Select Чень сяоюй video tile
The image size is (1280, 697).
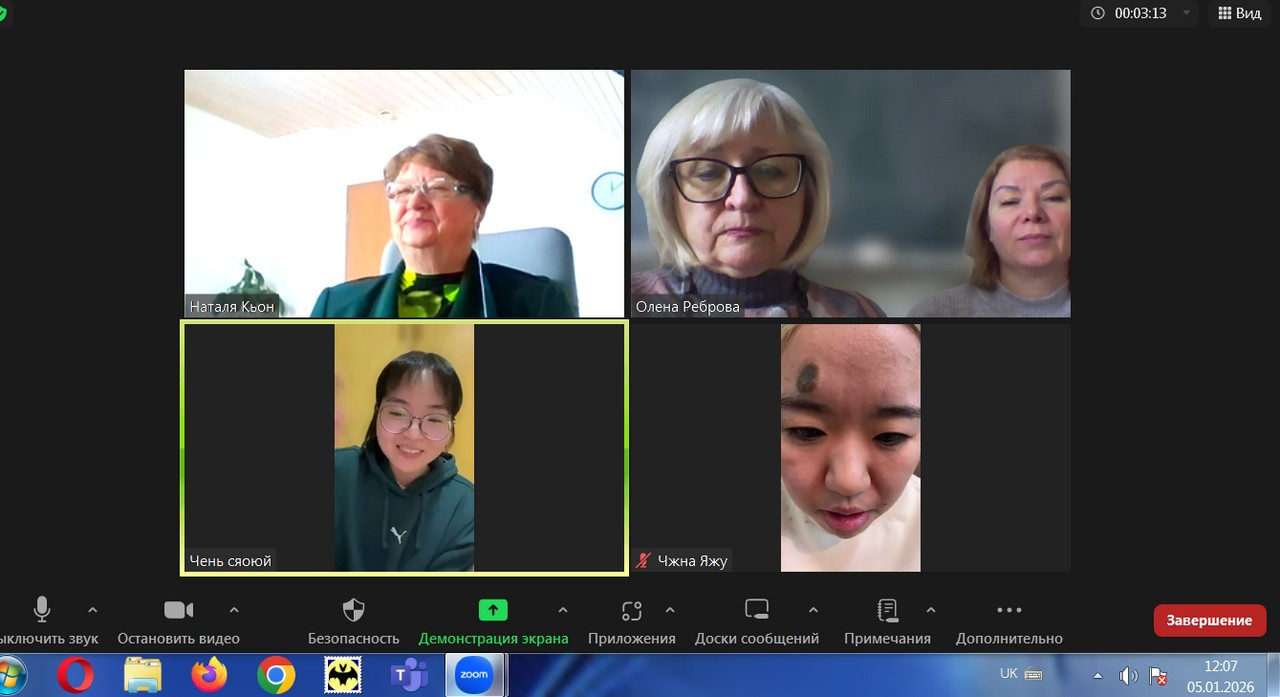pos(404,447)
